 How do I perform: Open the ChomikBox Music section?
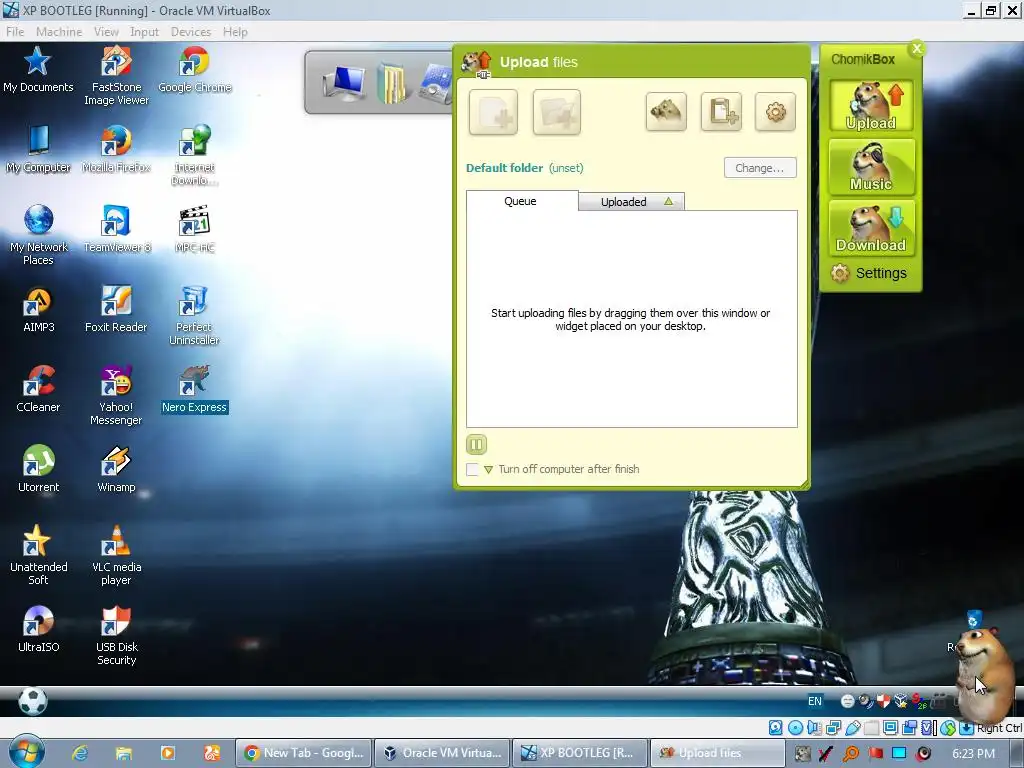point(871,167)
